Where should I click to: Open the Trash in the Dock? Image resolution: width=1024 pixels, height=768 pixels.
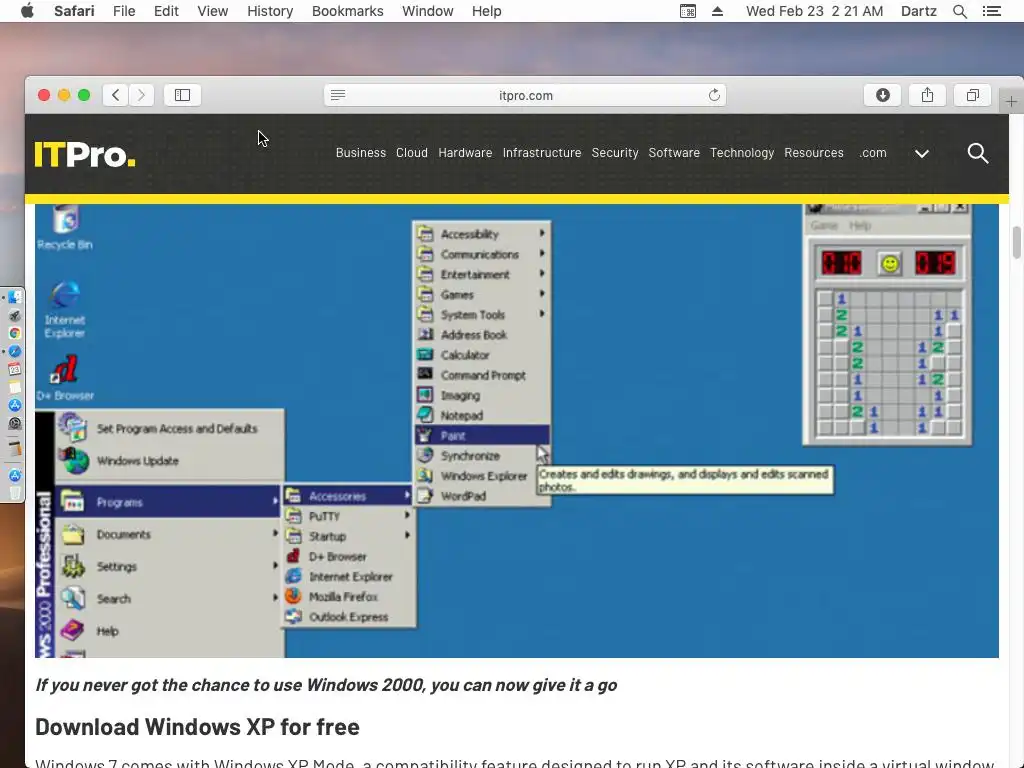14,493
